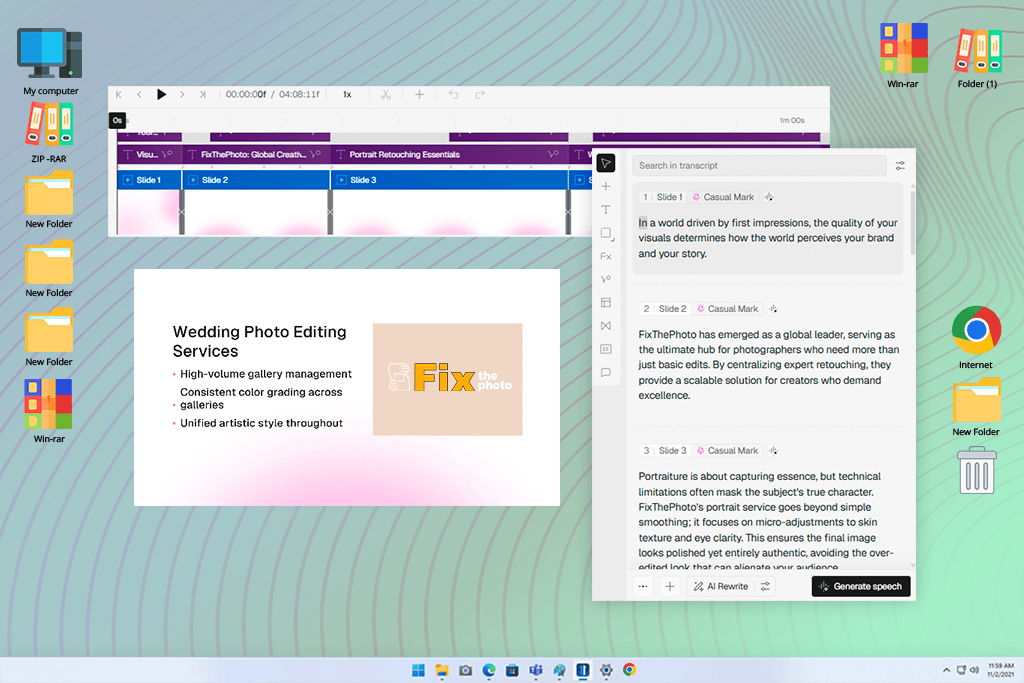Redo the last timeline action
Screen dimensions: 1024x683
pos(480,95)
